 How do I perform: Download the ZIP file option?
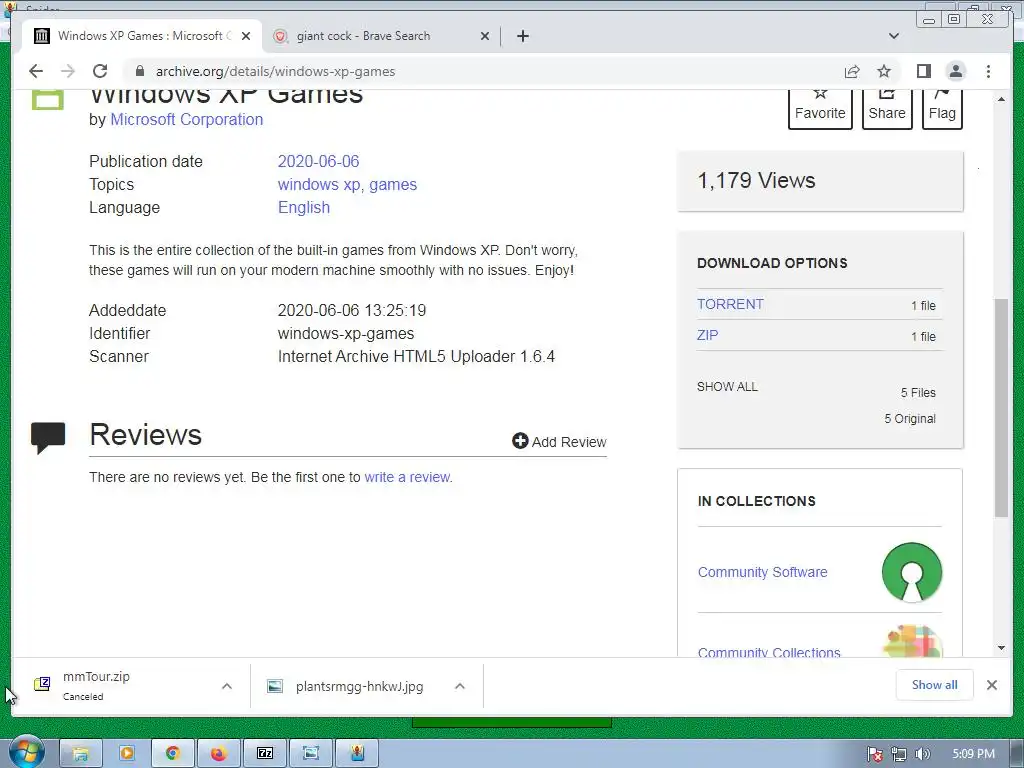coord(707,335)
